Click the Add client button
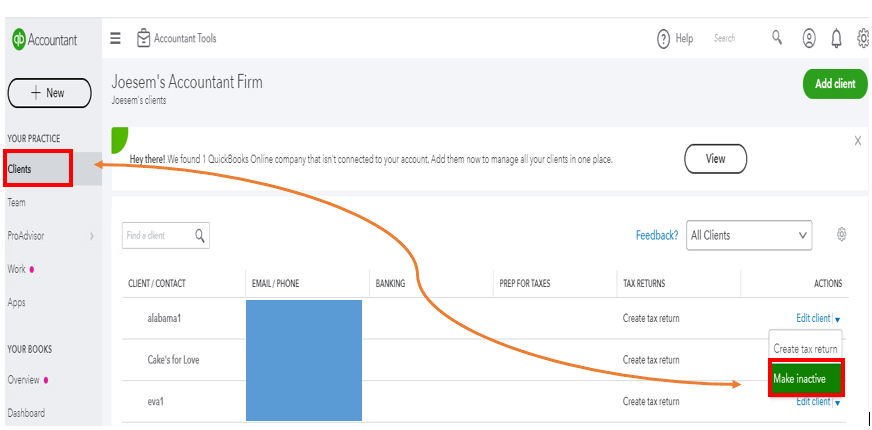Screen dimensions: 872x430 [835, 84]
